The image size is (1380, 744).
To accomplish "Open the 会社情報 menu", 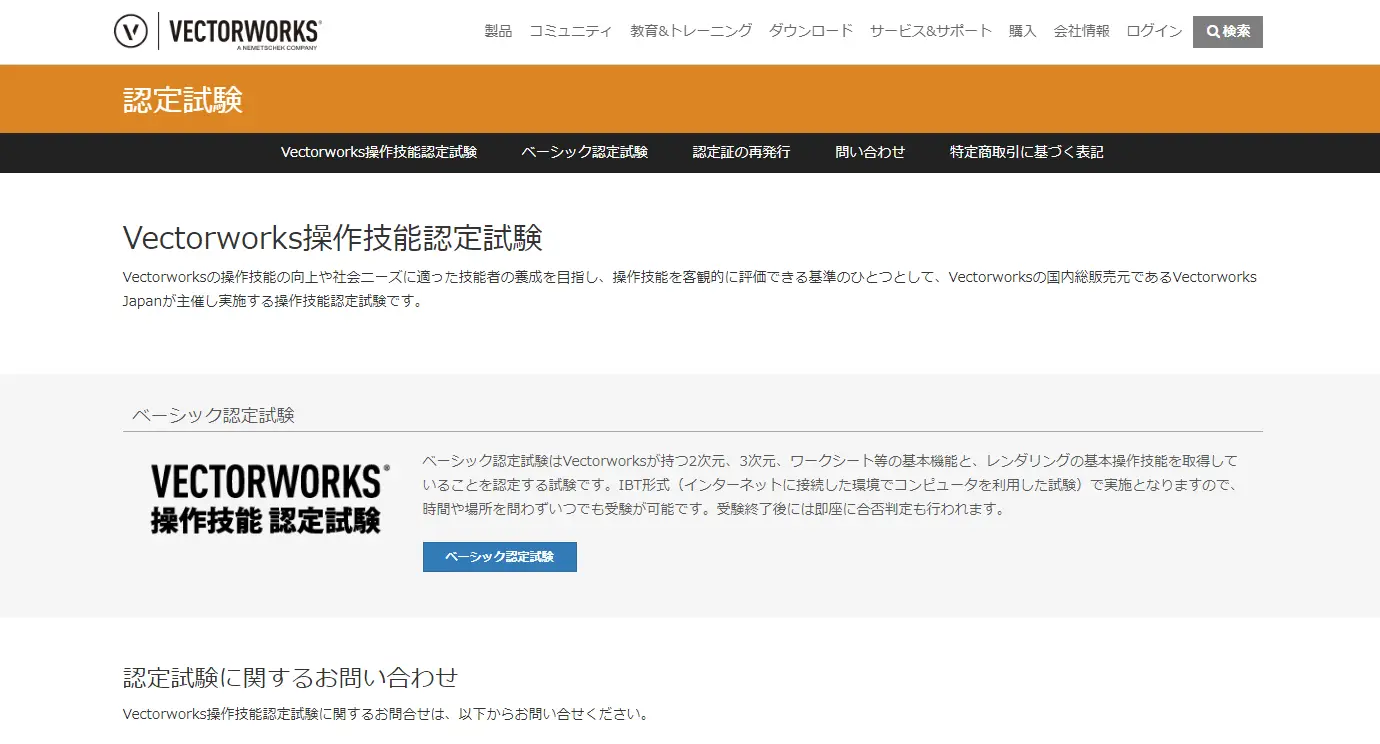I will (1082, 31).
